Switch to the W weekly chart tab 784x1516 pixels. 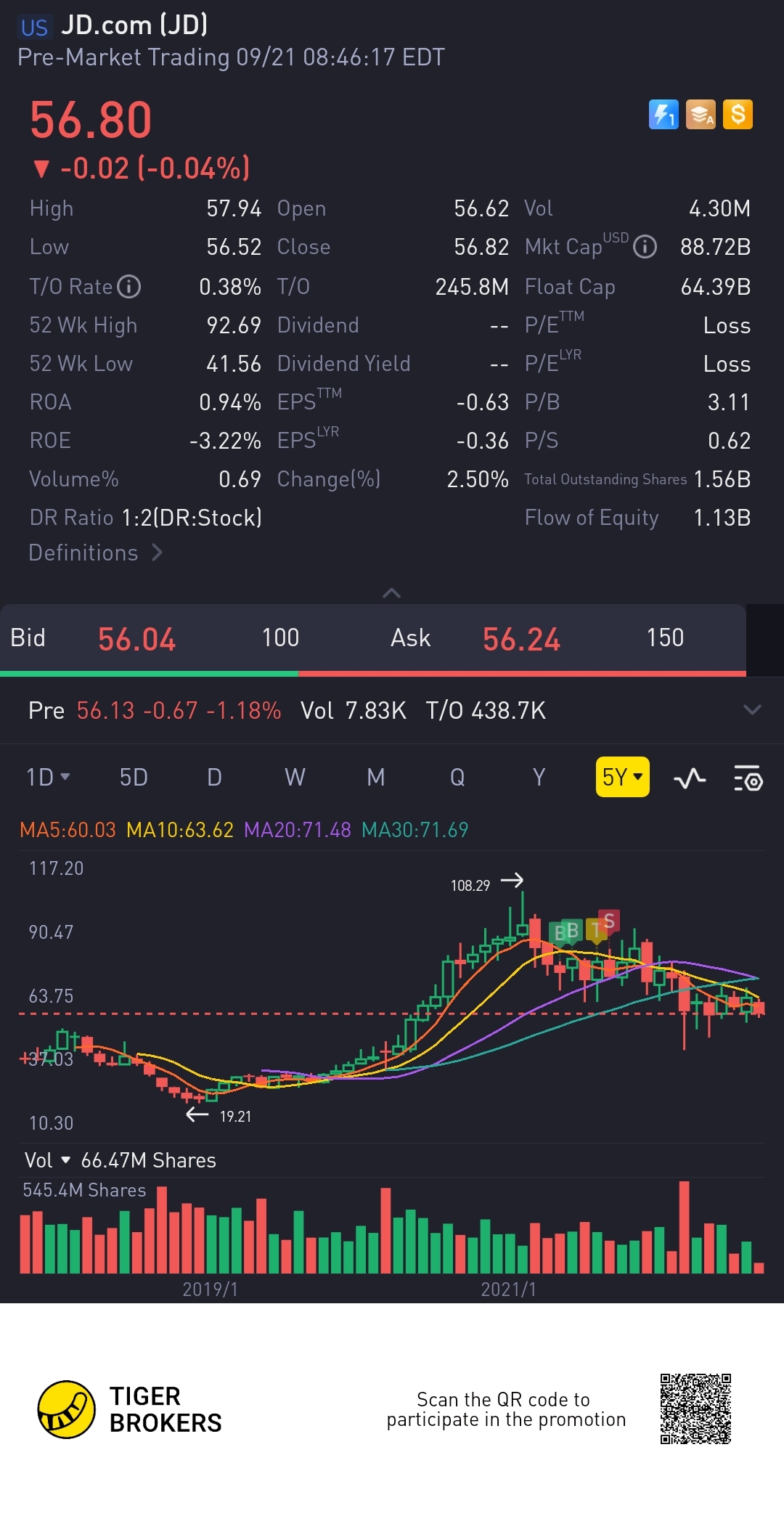click(x=295, y=778)
